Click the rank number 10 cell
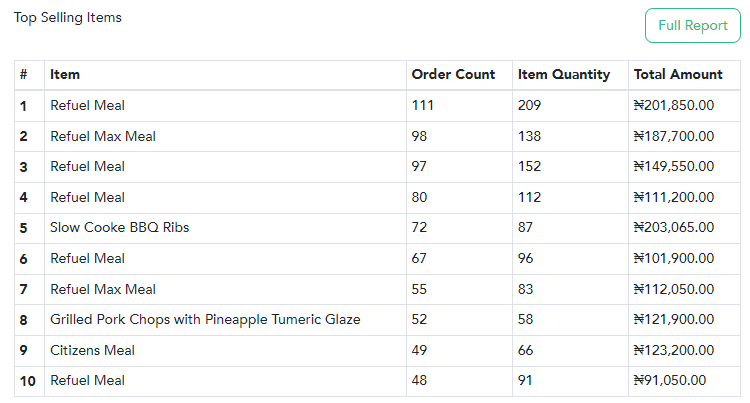750x403 pixels. click(28, 381)
